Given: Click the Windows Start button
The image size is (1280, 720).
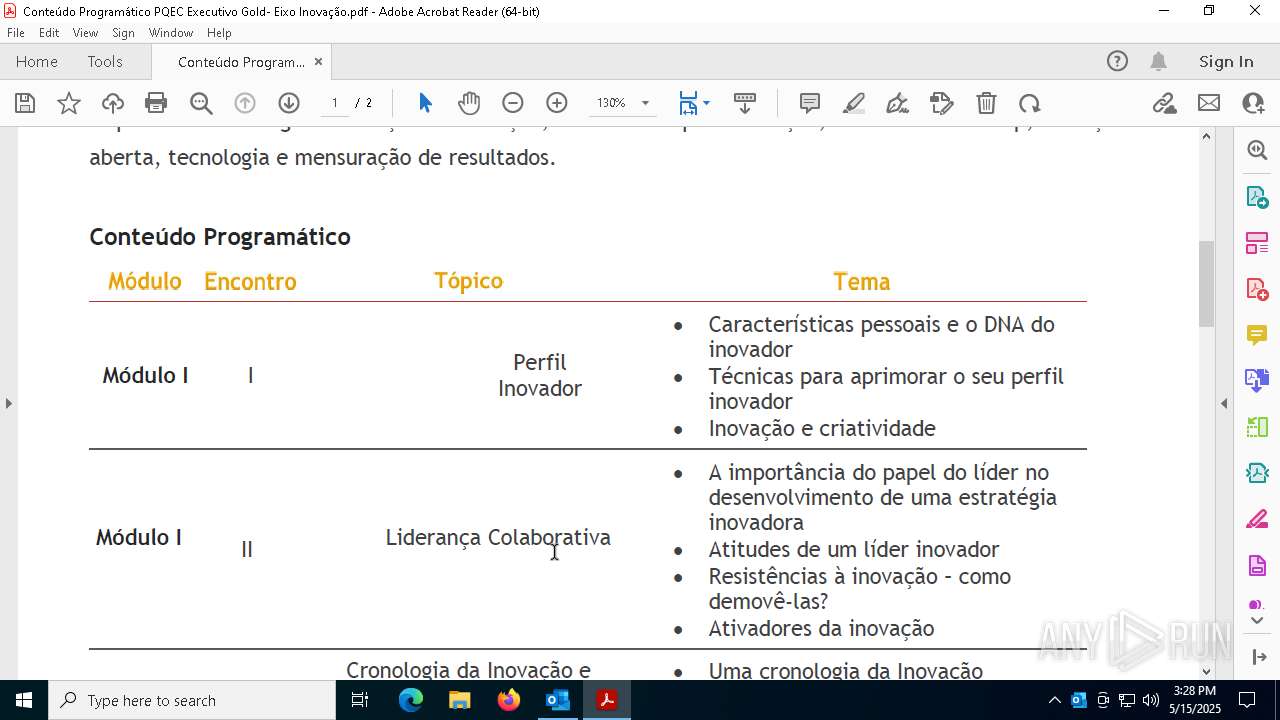Looking at the screenshot, I should pos(24,700).
